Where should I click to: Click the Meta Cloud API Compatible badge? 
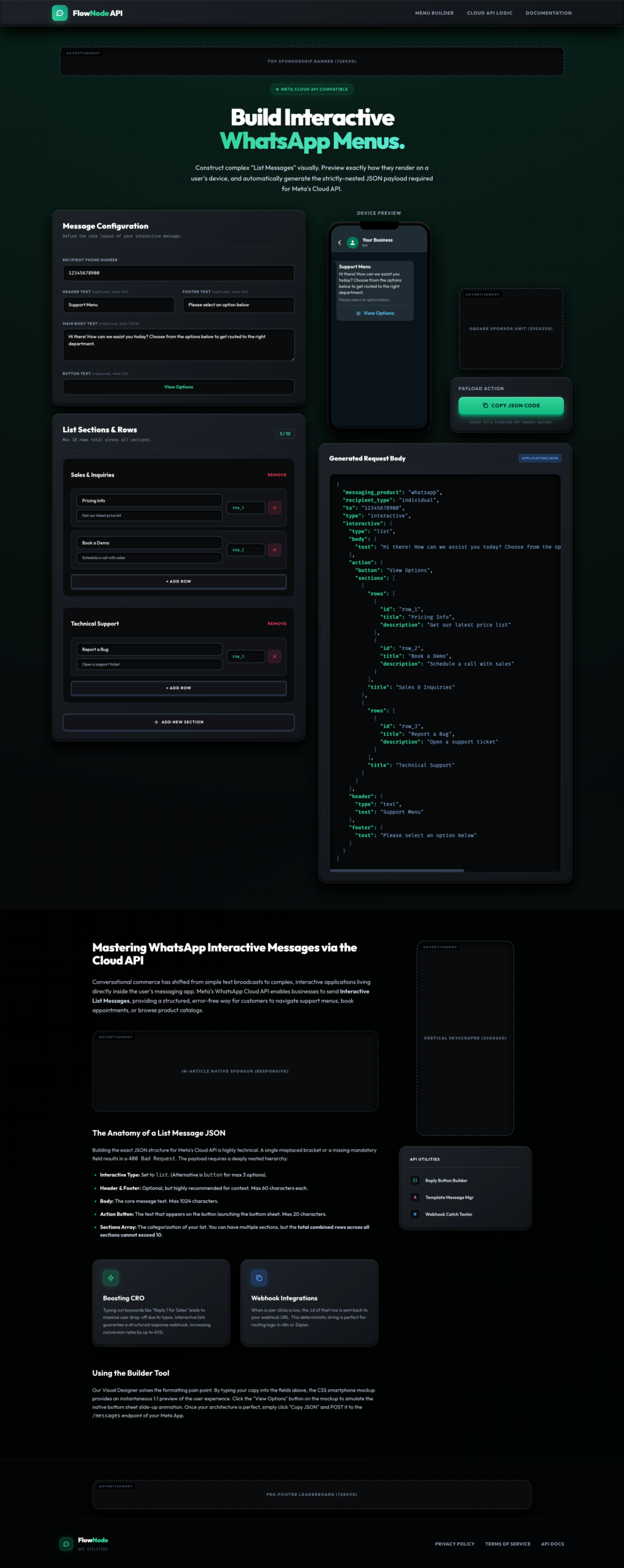312,89
